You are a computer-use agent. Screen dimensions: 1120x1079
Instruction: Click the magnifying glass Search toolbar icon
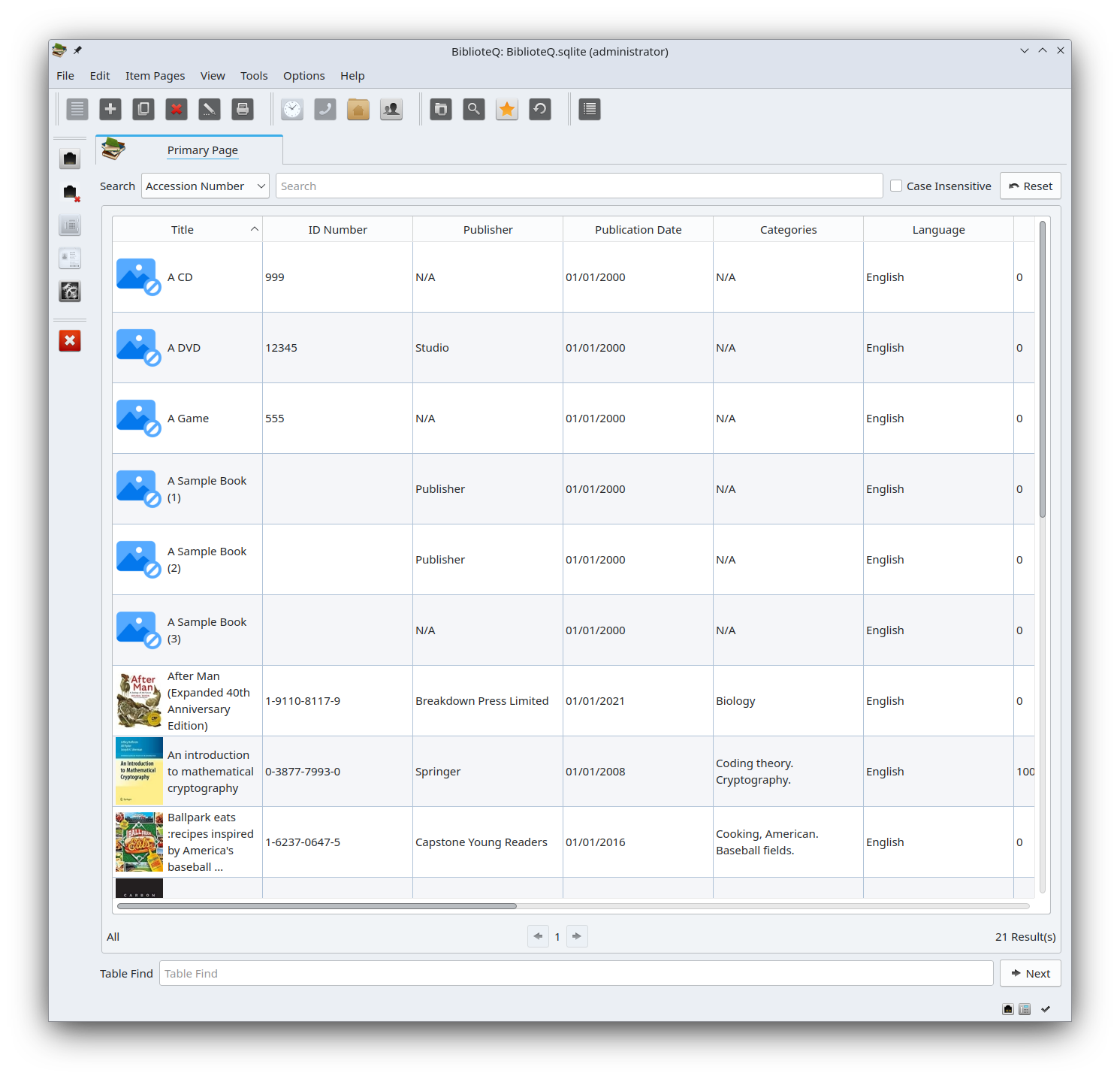click(x=474, y=110)
